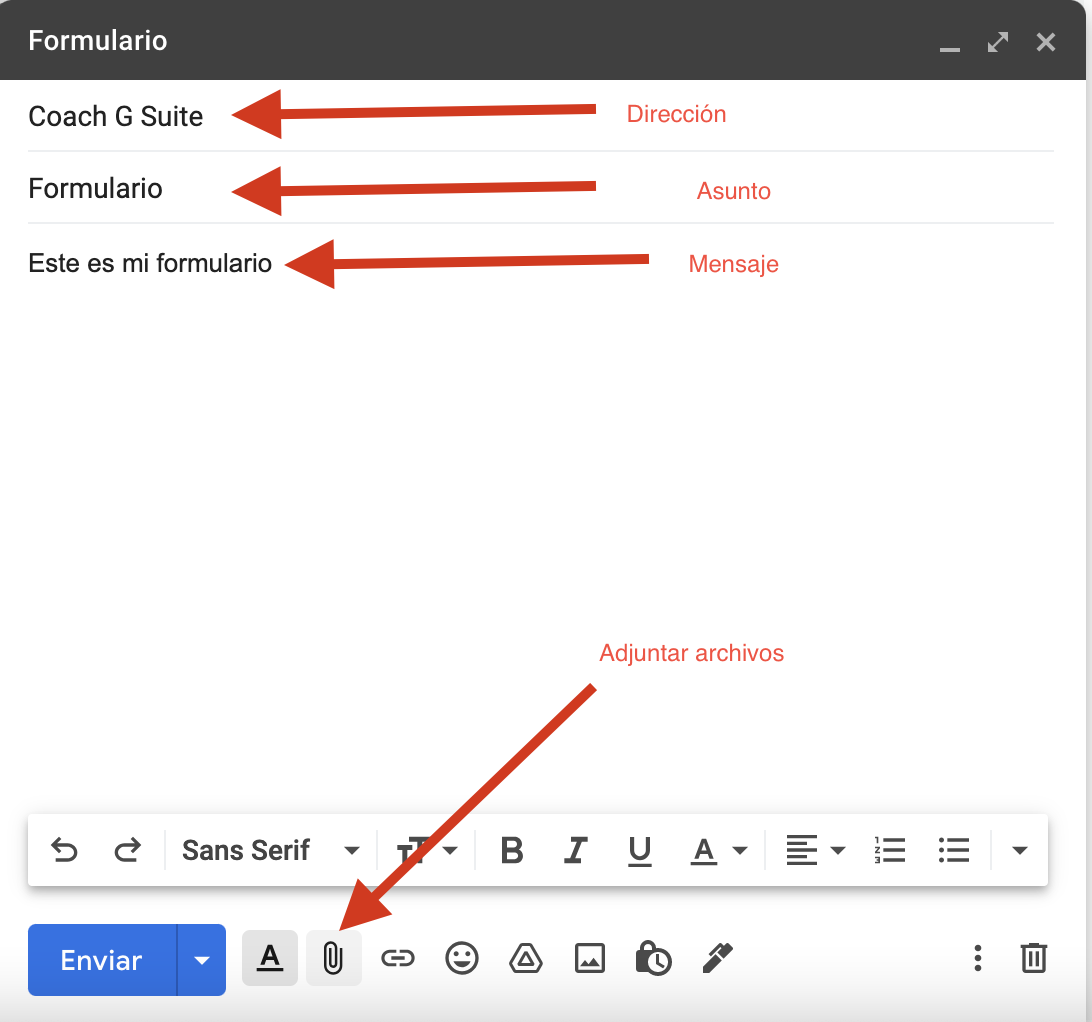
Task: Attach files with the paperclip icon
Action: coord(334,958)
